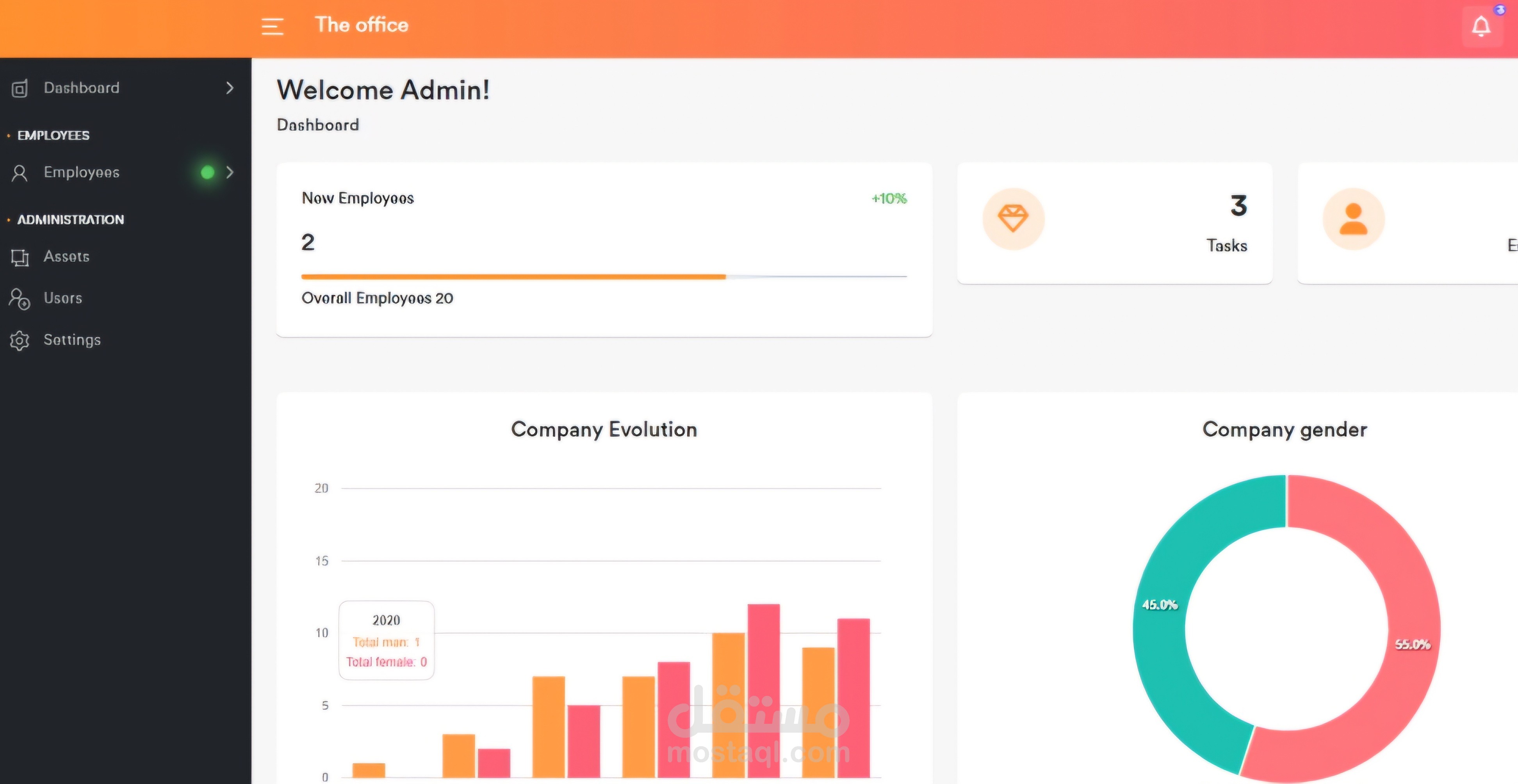Click 'Overall Employees 20' text
The height and width of the screenshot is (784, 1518).
(x=378, y=298)
